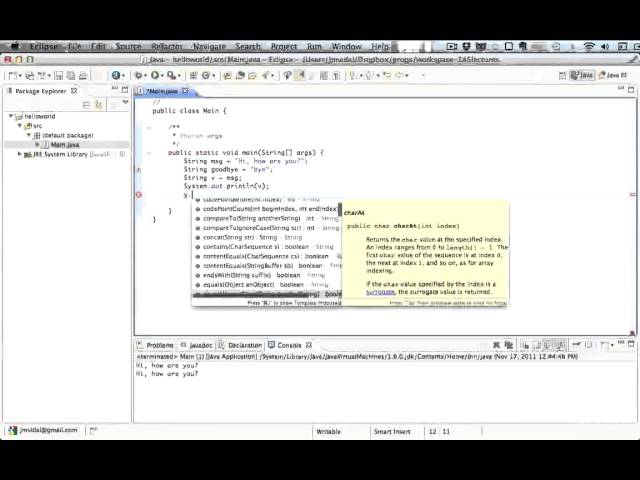Select Main.java in Package Explorer
Screen dimensions: 640x480
click(64, 144)
